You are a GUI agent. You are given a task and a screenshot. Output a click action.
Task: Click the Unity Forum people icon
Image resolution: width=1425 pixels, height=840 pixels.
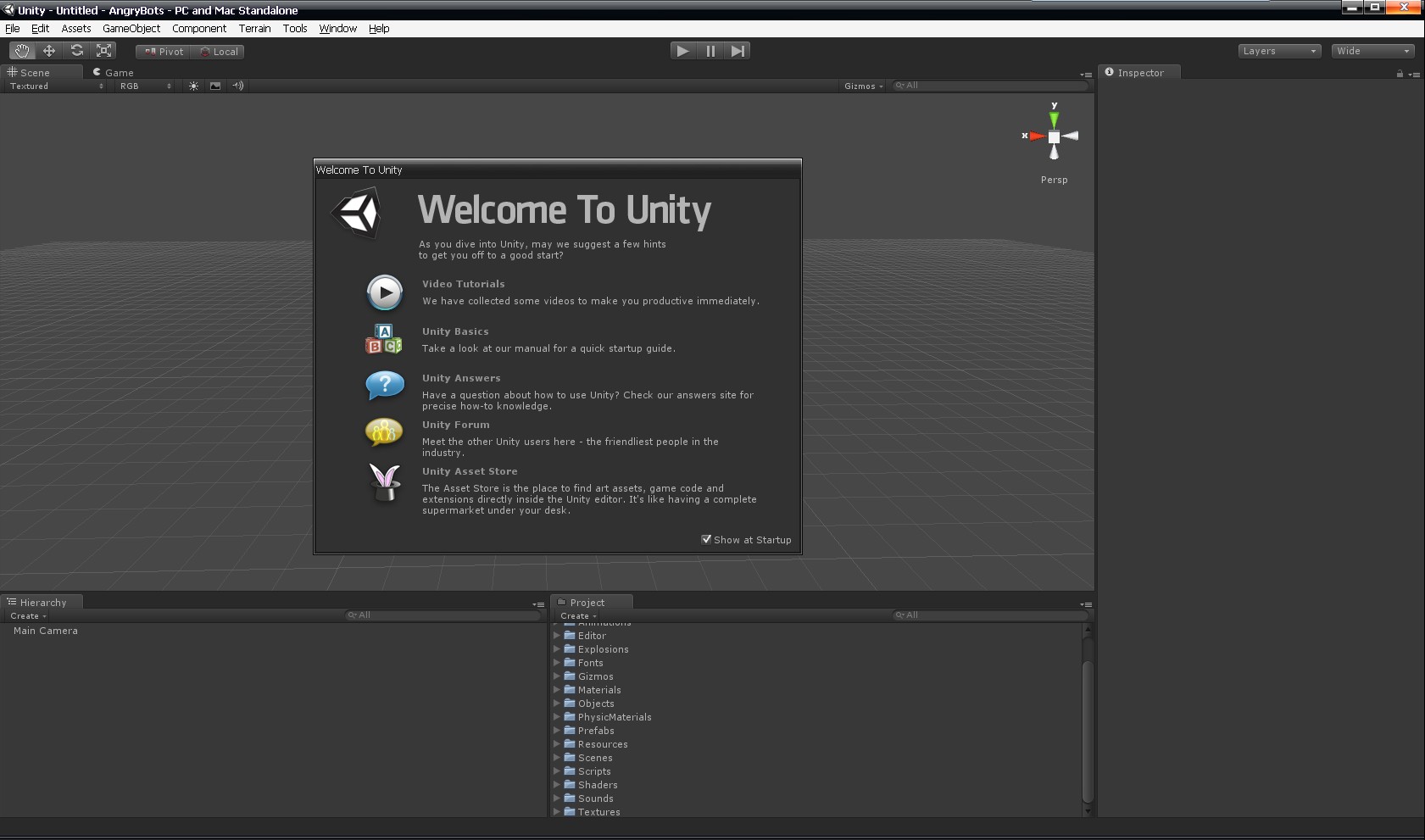pos(384,431)
